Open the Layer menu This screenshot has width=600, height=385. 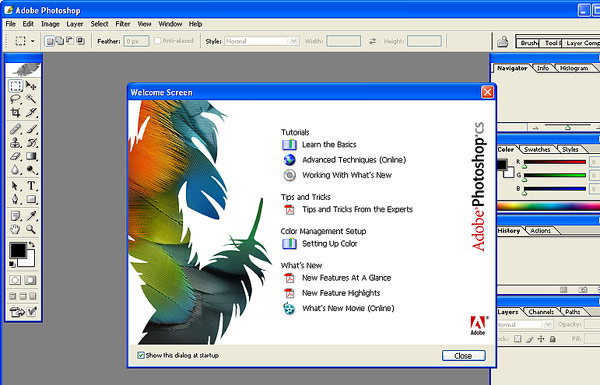tap(75, 24)
